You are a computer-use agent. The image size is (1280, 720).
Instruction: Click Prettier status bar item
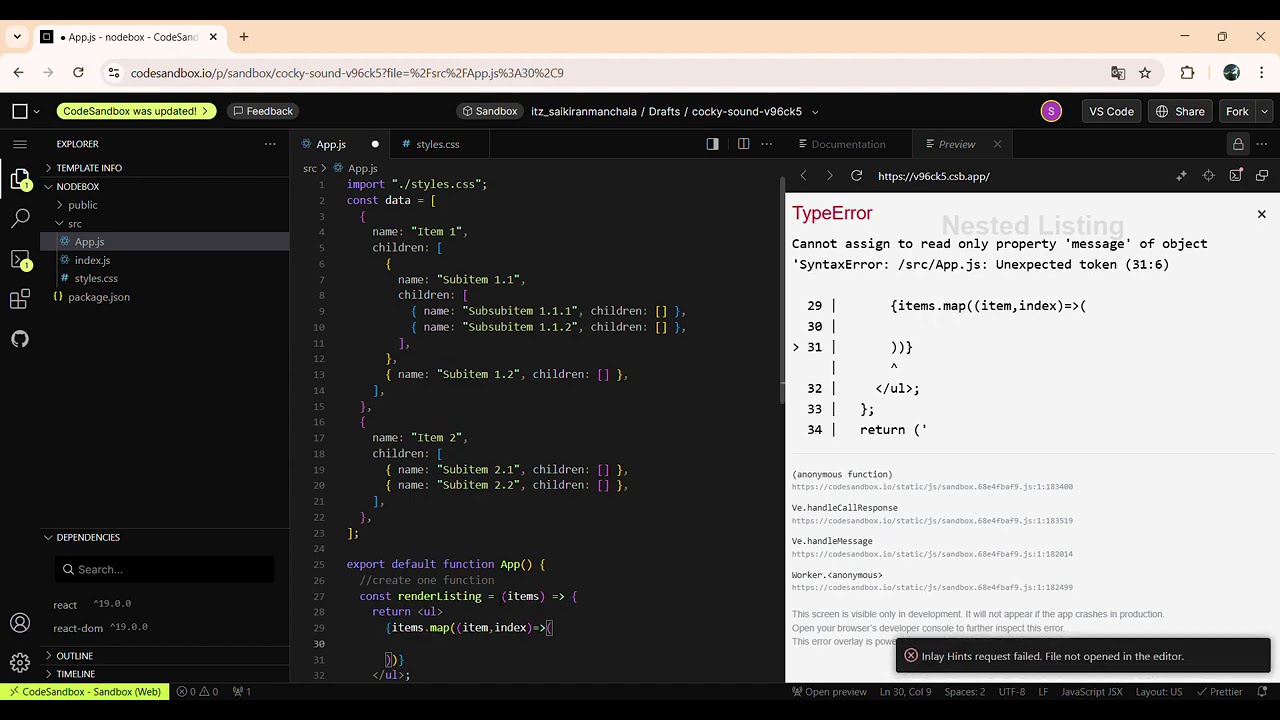point(1218,692)
